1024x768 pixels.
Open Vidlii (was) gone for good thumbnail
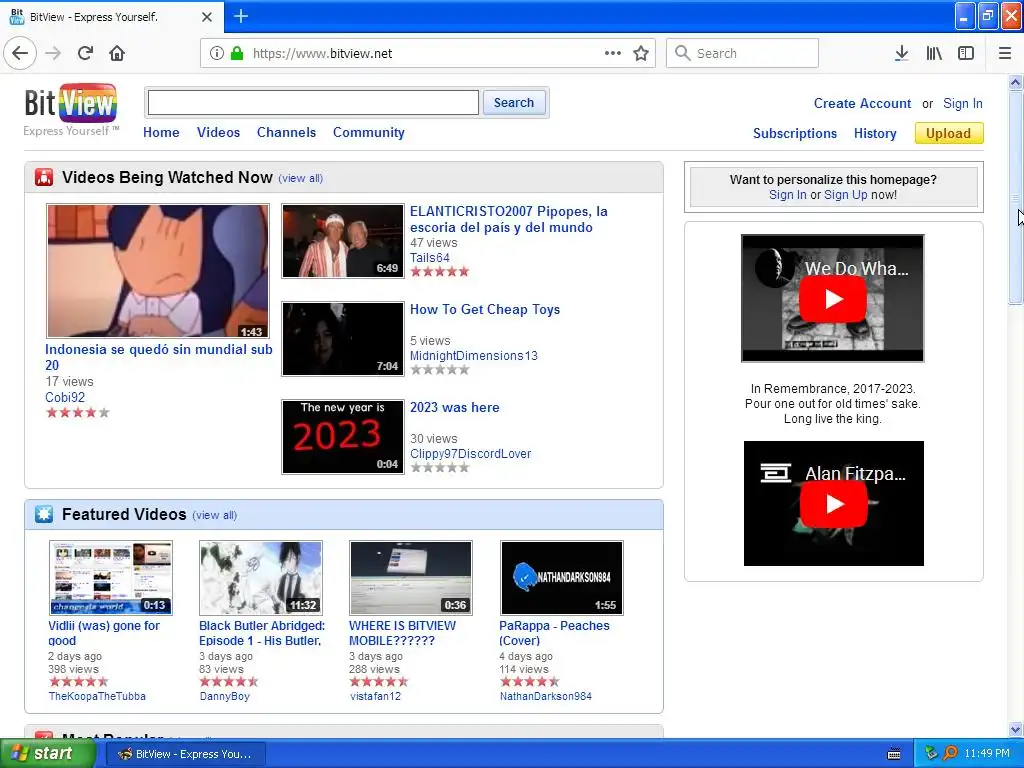(111, 578)
